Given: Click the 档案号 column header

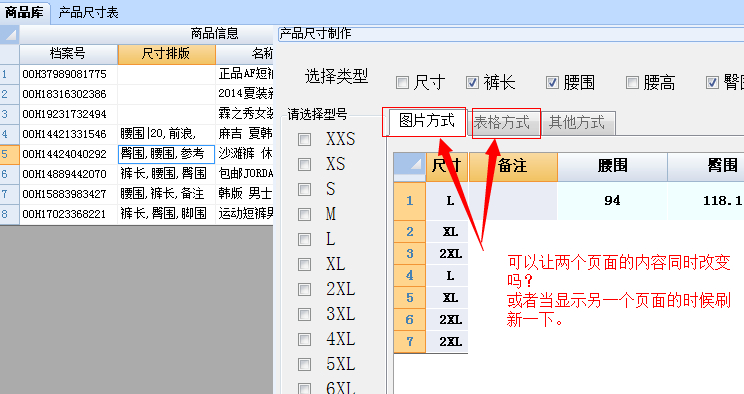Looking at the screenshot, I should click(68, 54).
